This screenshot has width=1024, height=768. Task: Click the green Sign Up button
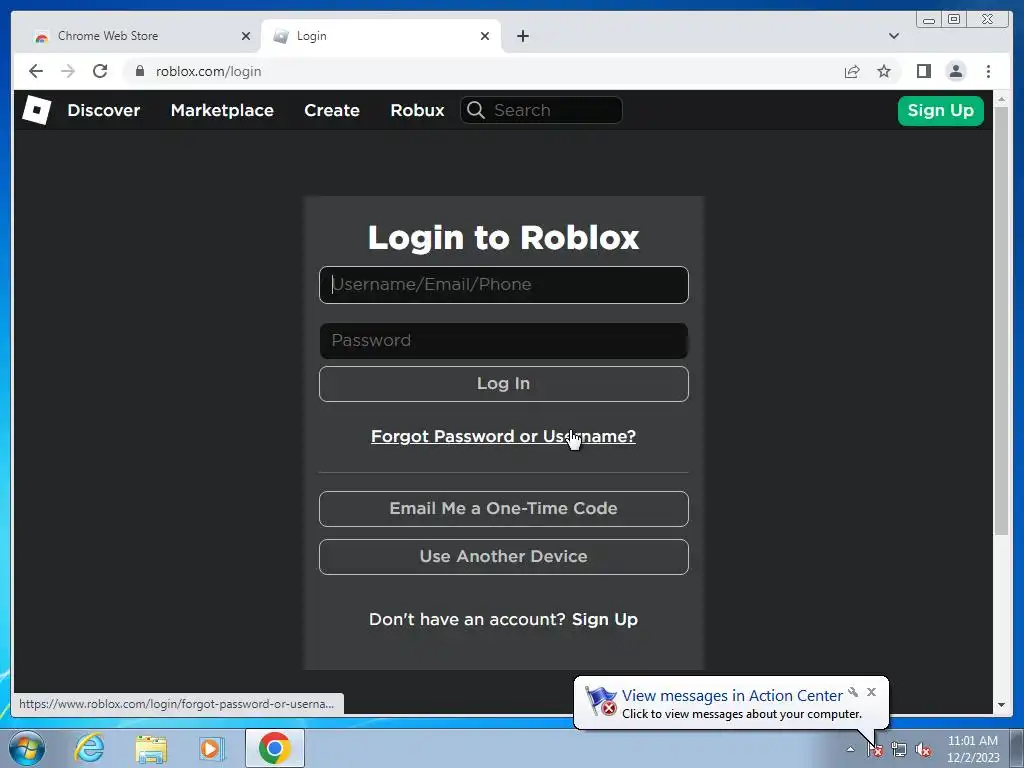pyautogui.click(x=940, y=110)
